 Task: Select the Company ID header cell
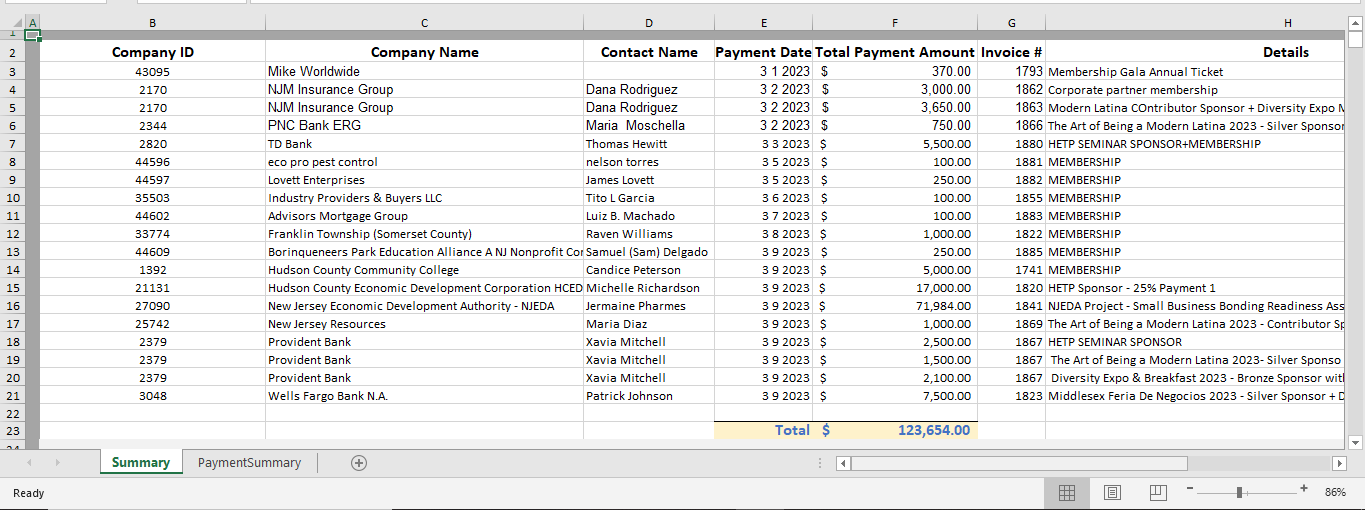(152, 52)
